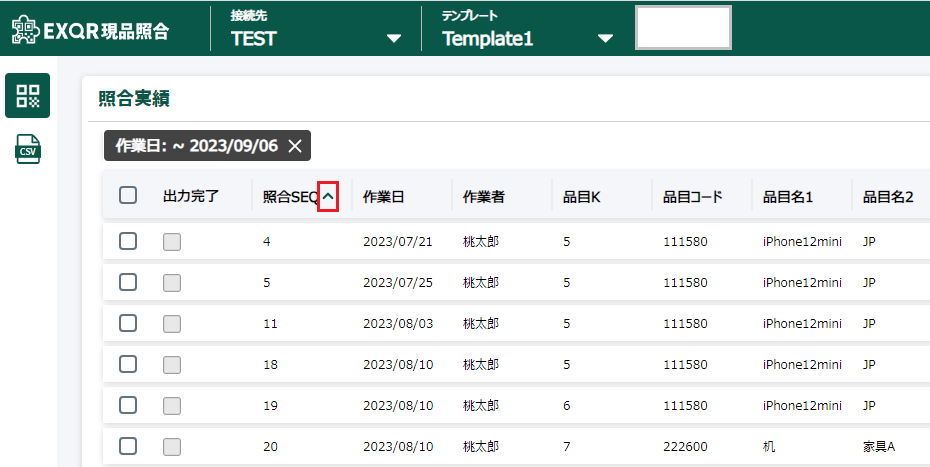This screenshot has height=467, width=930.
Task: Check the row checkbox for SEQ 20
Action: pyautogui.click(x=128, y=446)
